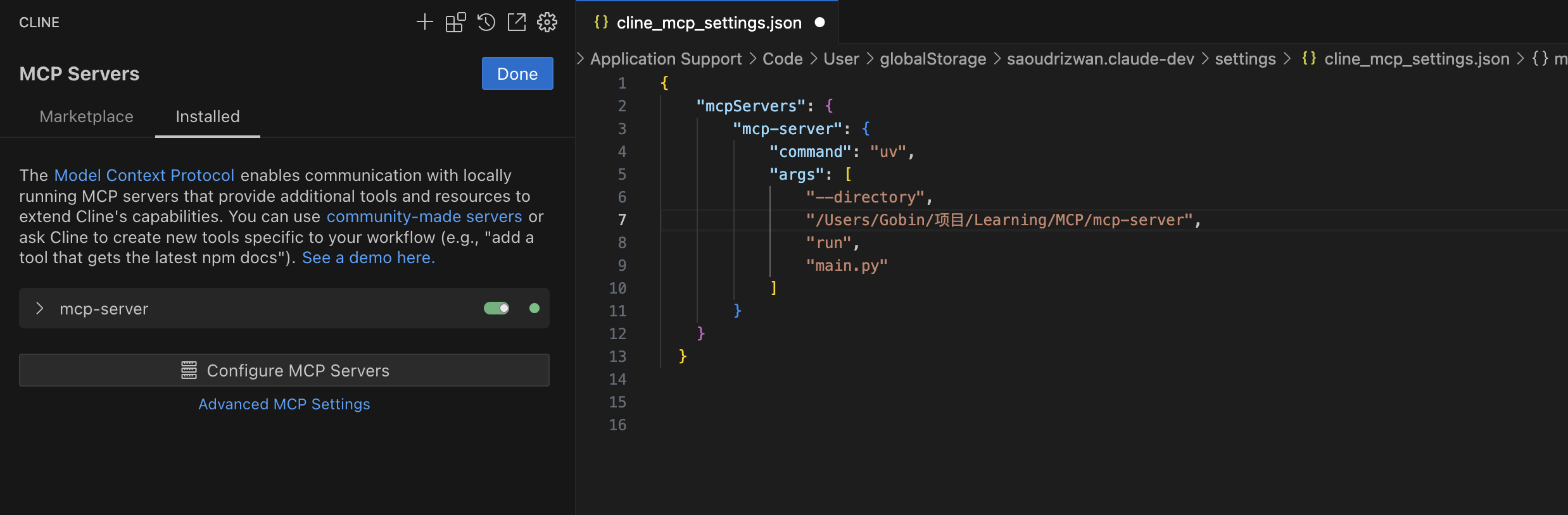Open the globalStorage breadcrumb dropdown
1568x515 pixels.
click(x=932, y=59)
